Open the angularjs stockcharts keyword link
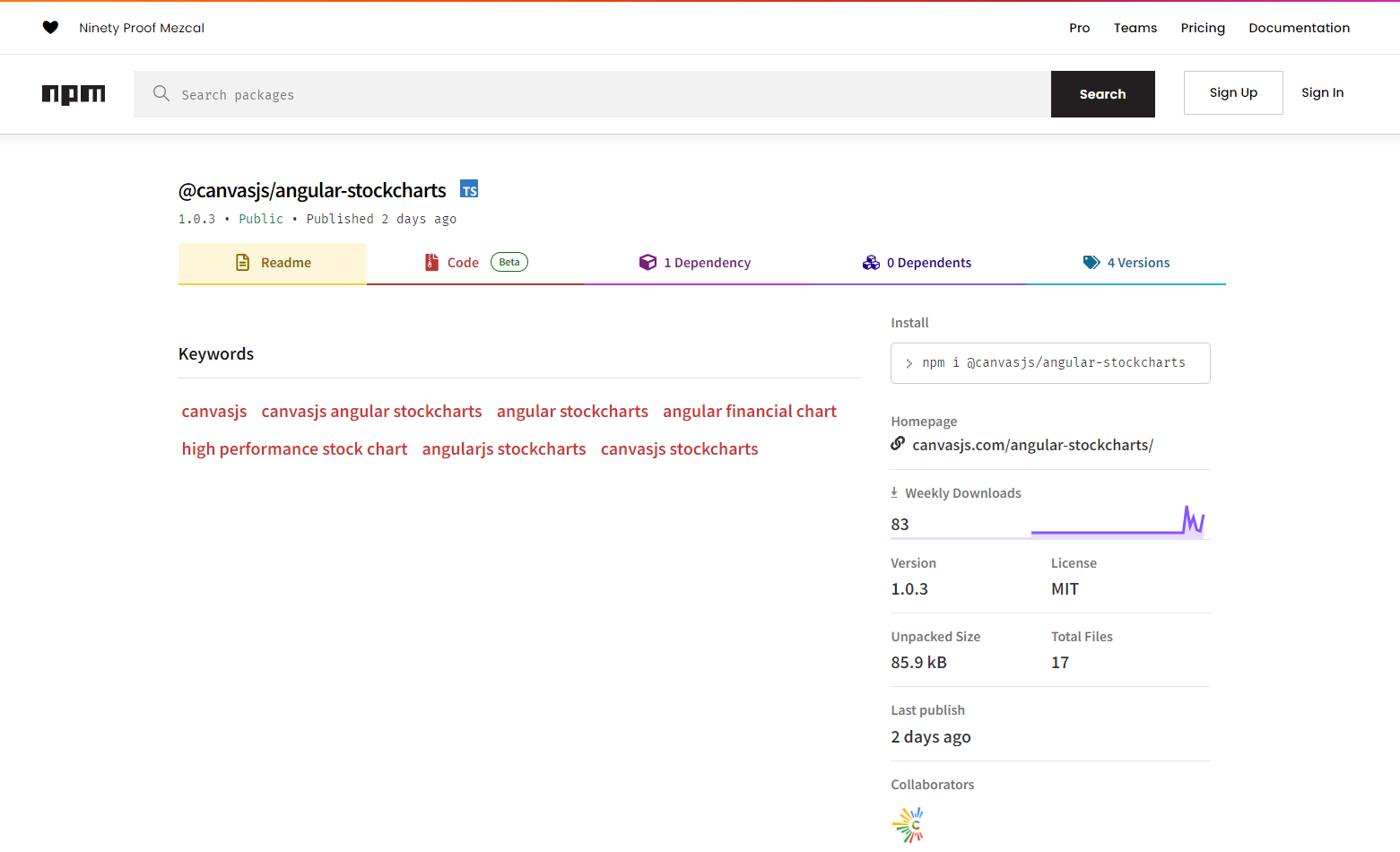This screenshot has width=1400, height=852. [504, 449]
